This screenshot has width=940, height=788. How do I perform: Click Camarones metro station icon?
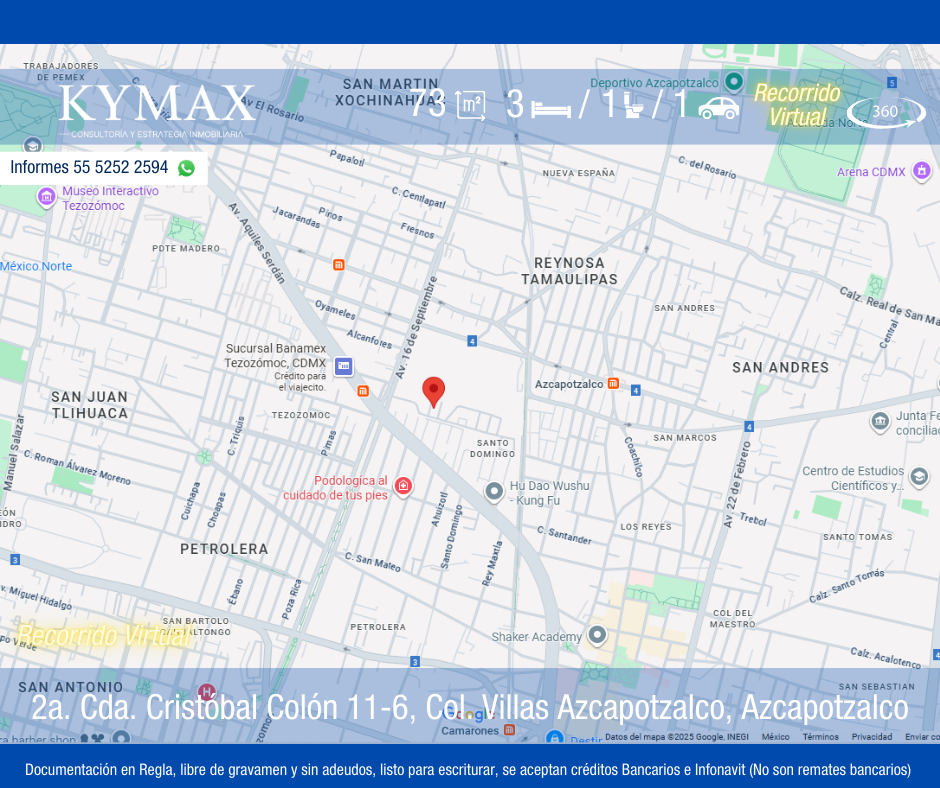click(x=510, y=730)
